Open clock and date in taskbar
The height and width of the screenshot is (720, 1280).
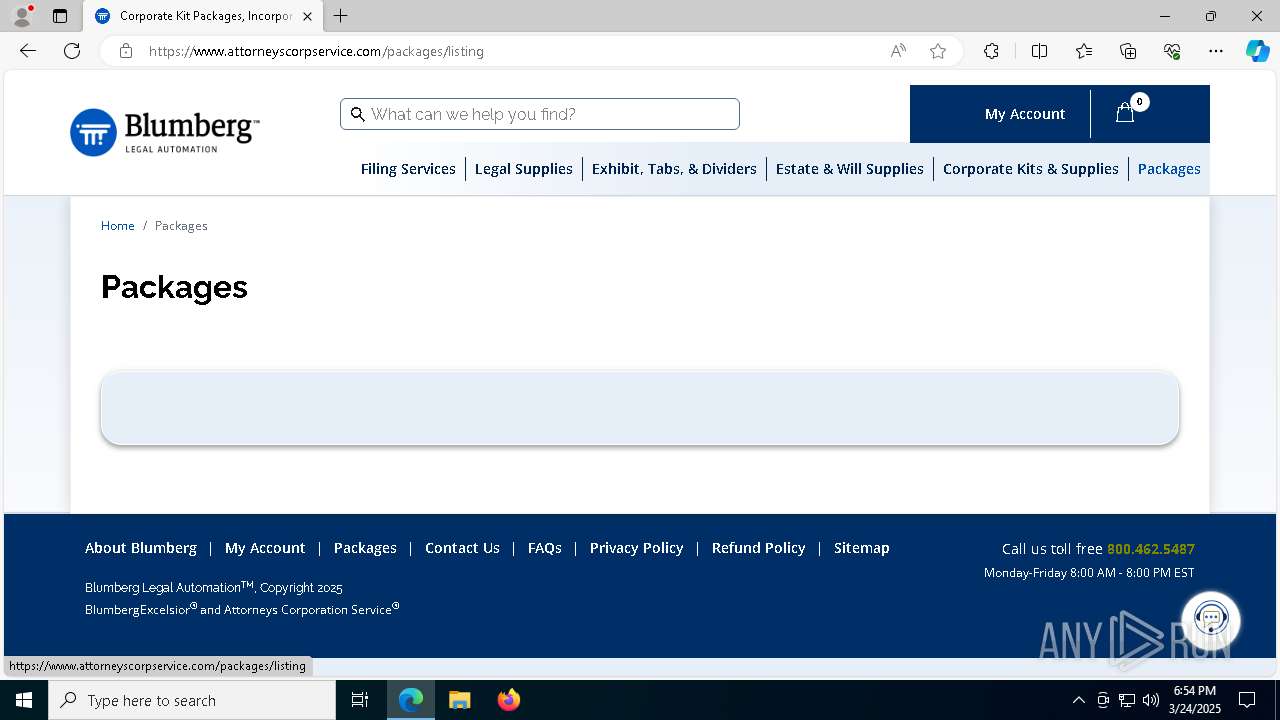[x=1196, y=700]
